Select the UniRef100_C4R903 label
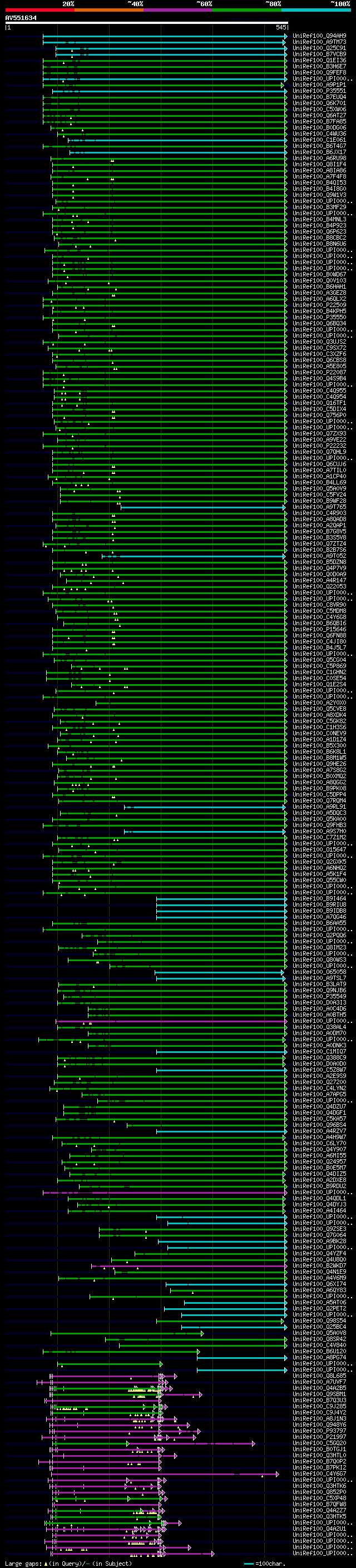This screenshot has width=356, height=1568. [x=319, y=513]
